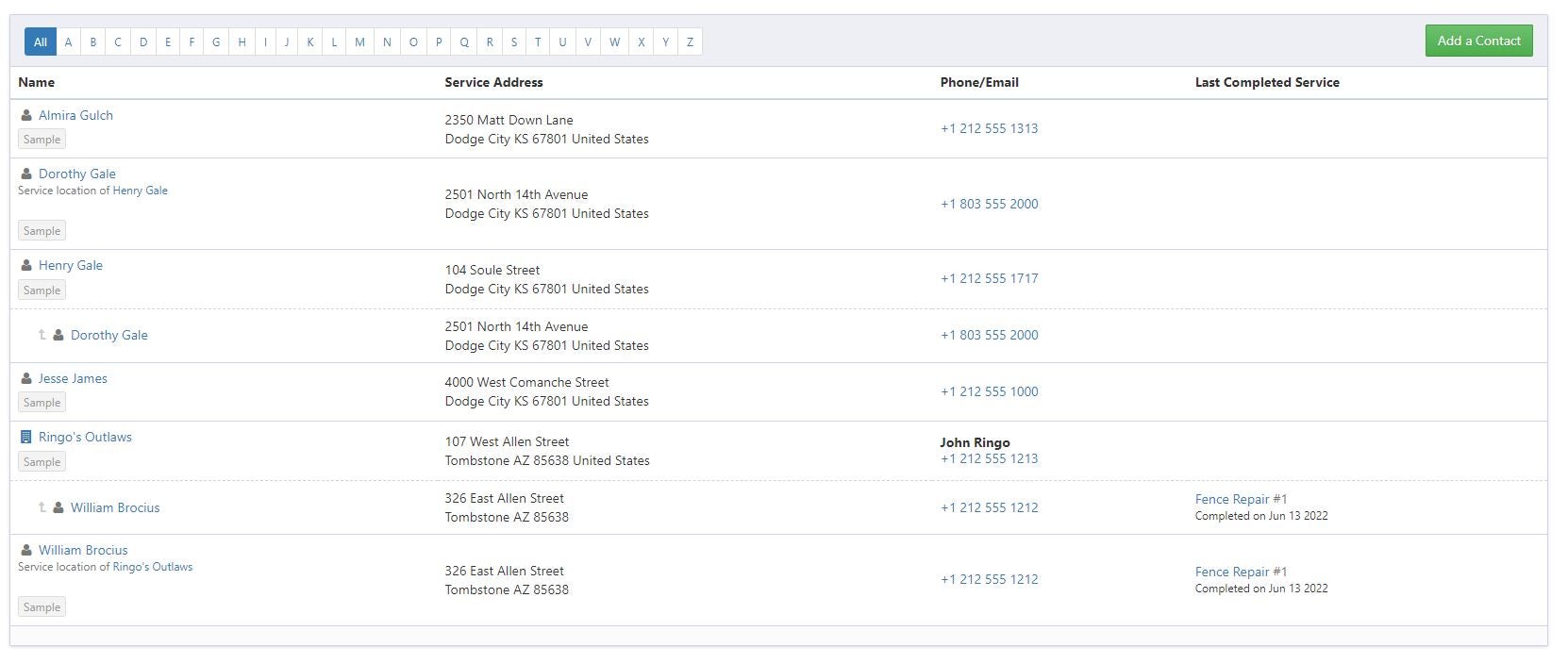Screen dimensions: 1568x664
Task: Click the Last Completed Service column header
Action: point(1267,82)
